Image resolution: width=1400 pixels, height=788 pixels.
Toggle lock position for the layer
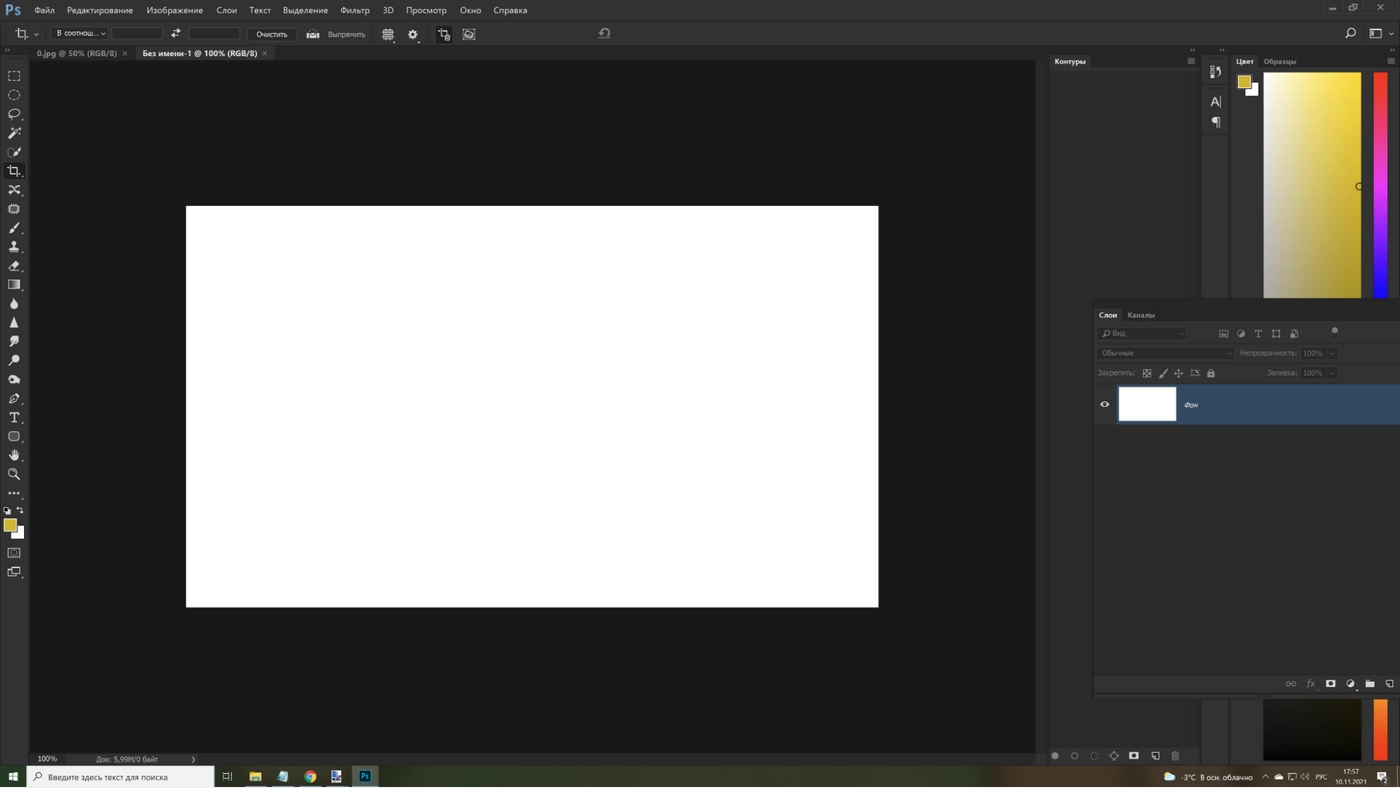tap(1179, 373)
